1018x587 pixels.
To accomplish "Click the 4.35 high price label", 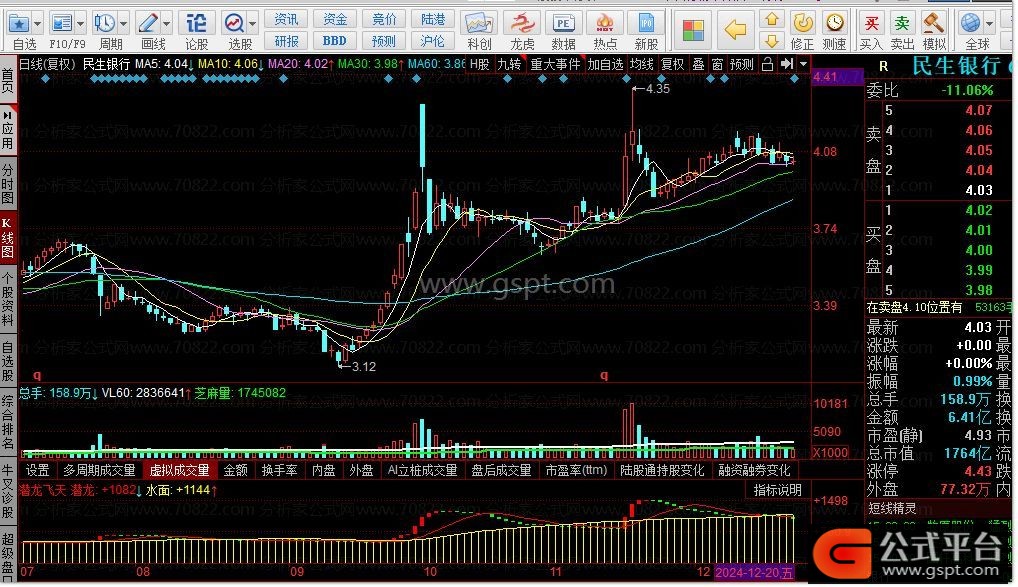I will pos(658,89).
